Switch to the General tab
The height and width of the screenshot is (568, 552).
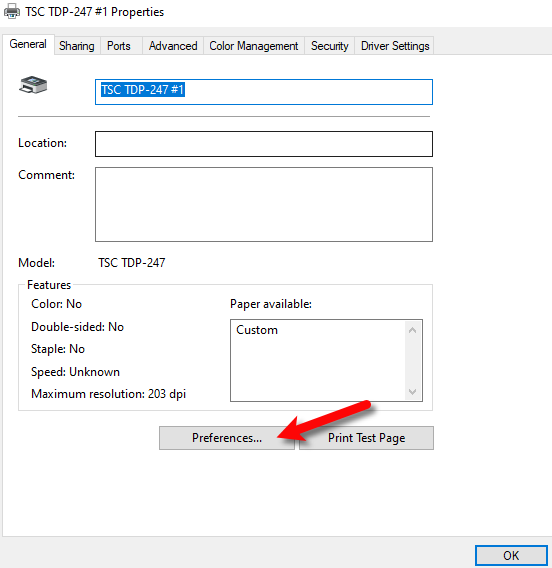(28, 45)
